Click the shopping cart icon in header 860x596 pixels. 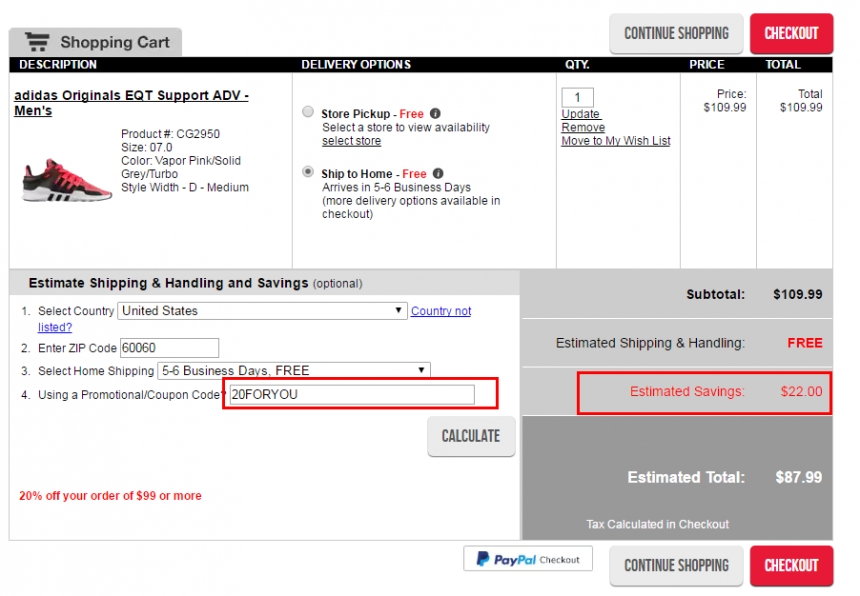tap(37, 42)
